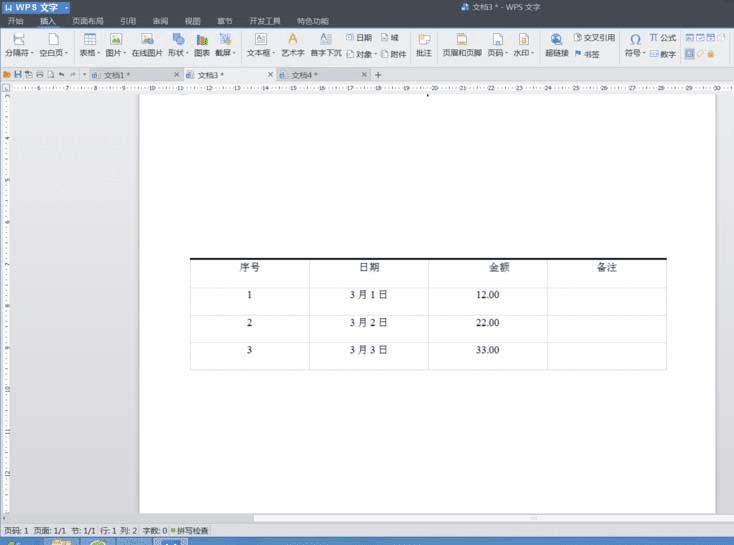Click the amount cell 33.00
The image size is (734, 545).
(488, 356)
